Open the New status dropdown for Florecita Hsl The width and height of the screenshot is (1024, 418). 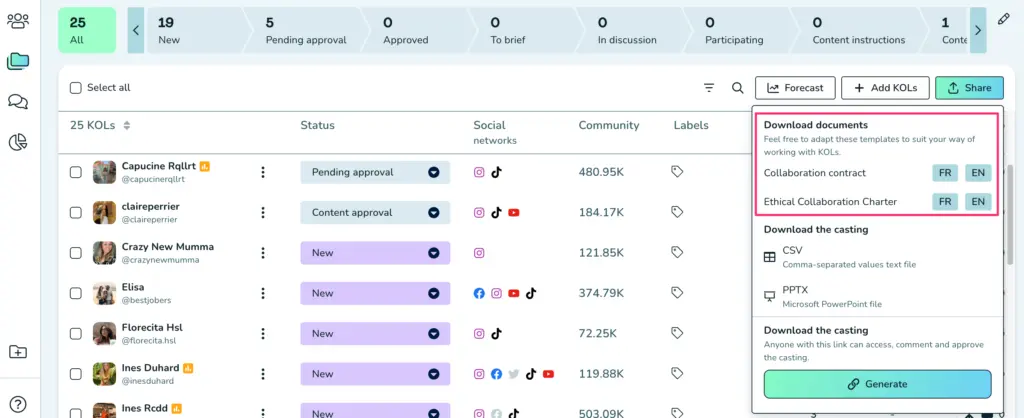pos(375,334)
